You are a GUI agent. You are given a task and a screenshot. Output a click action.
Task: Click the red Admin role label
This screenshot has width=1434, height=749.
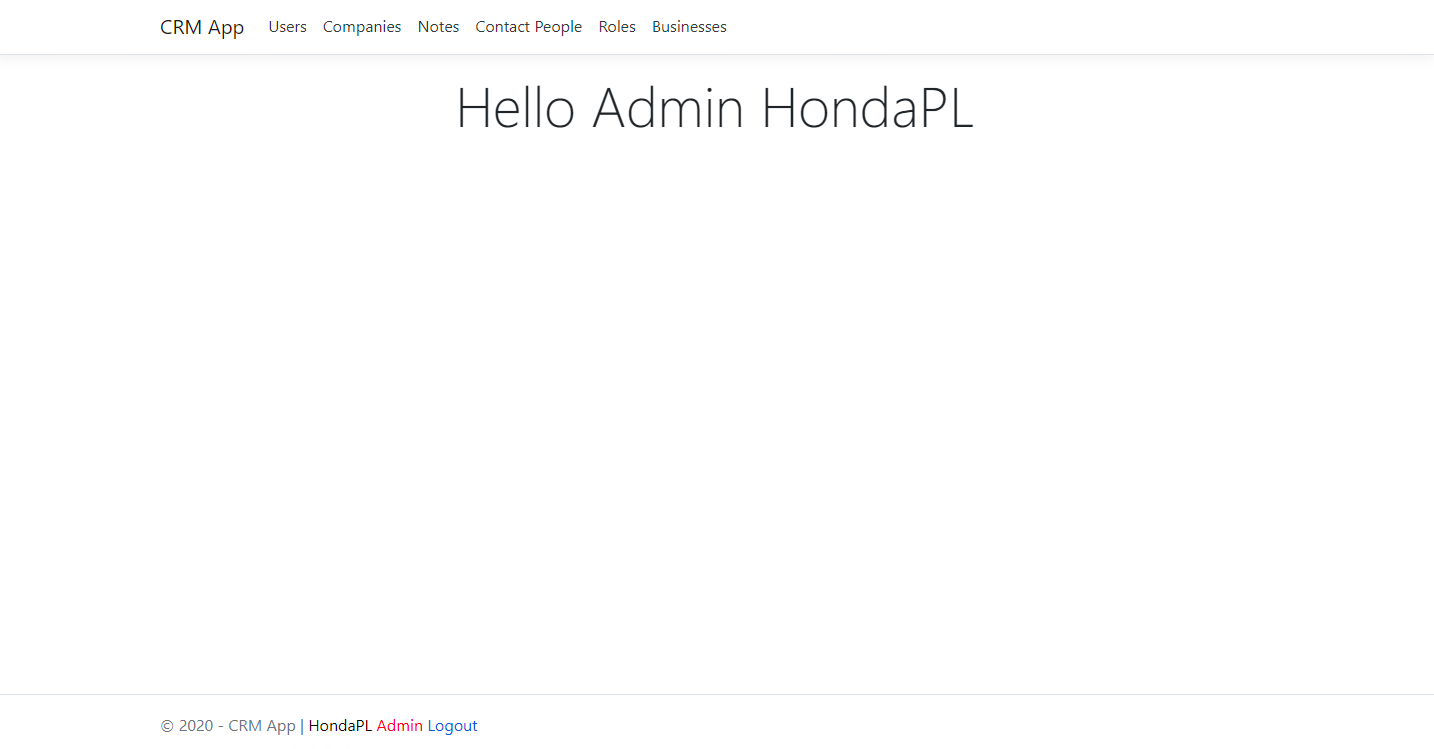pos(400,726)
